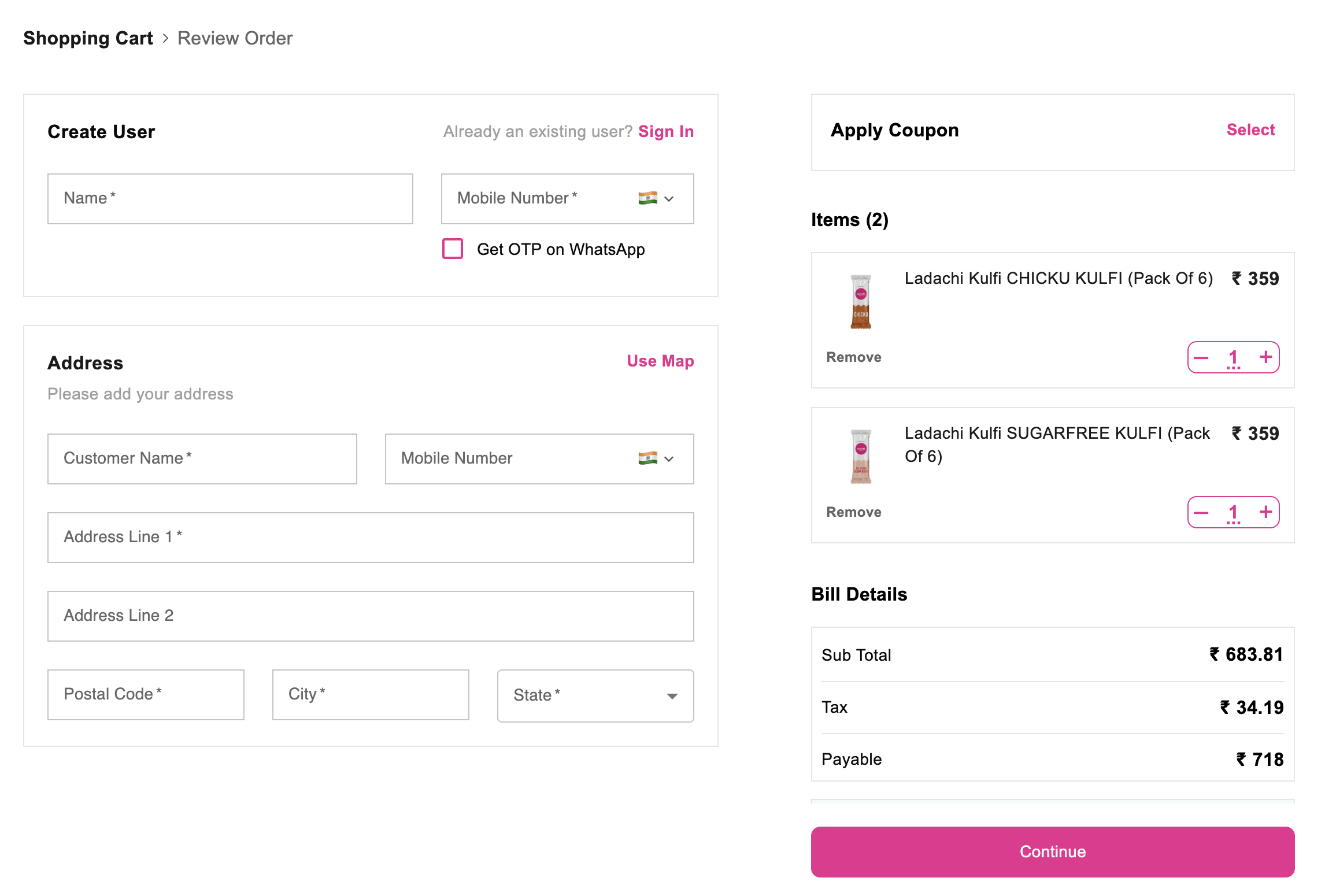Click the Name input field
Image resolution: width=1325 pixels, height=896 pixels.
click(x=230, y=198)
